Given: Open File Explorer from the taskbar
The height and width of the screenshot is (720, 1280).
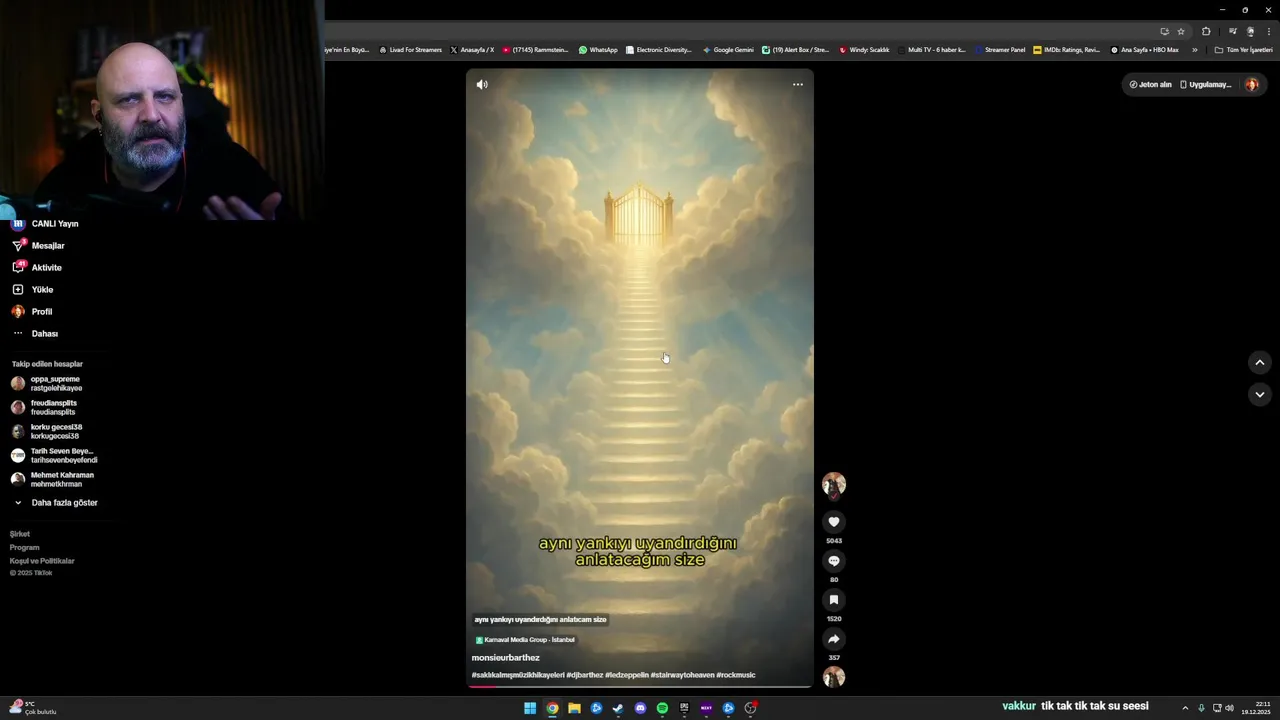Looking at the screenshot, I should tap(574, 708).
